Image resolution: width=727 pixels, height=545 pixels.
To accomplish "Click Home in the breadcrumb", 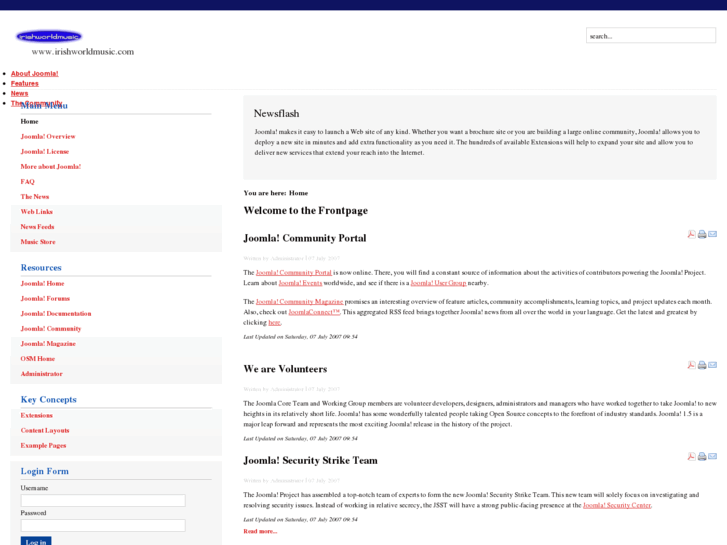I will [x=298, y=193].
